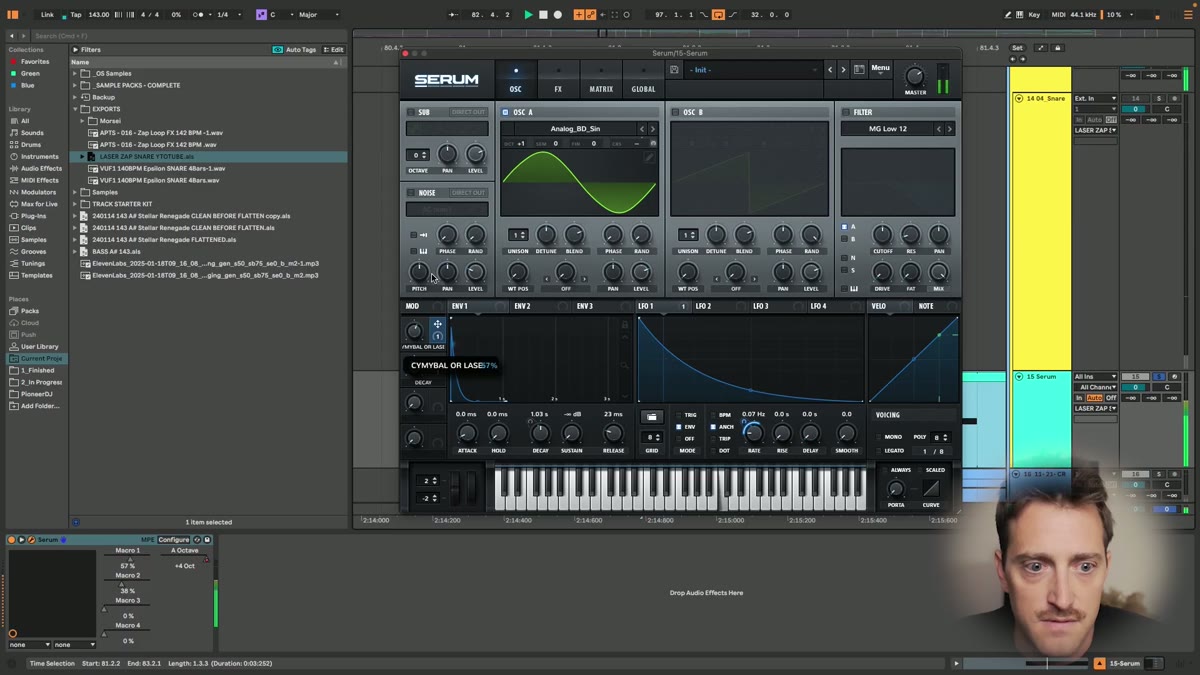
Task: Open the Analog_BD_Sin wavetable selector
Action: [x=575, y=129]
